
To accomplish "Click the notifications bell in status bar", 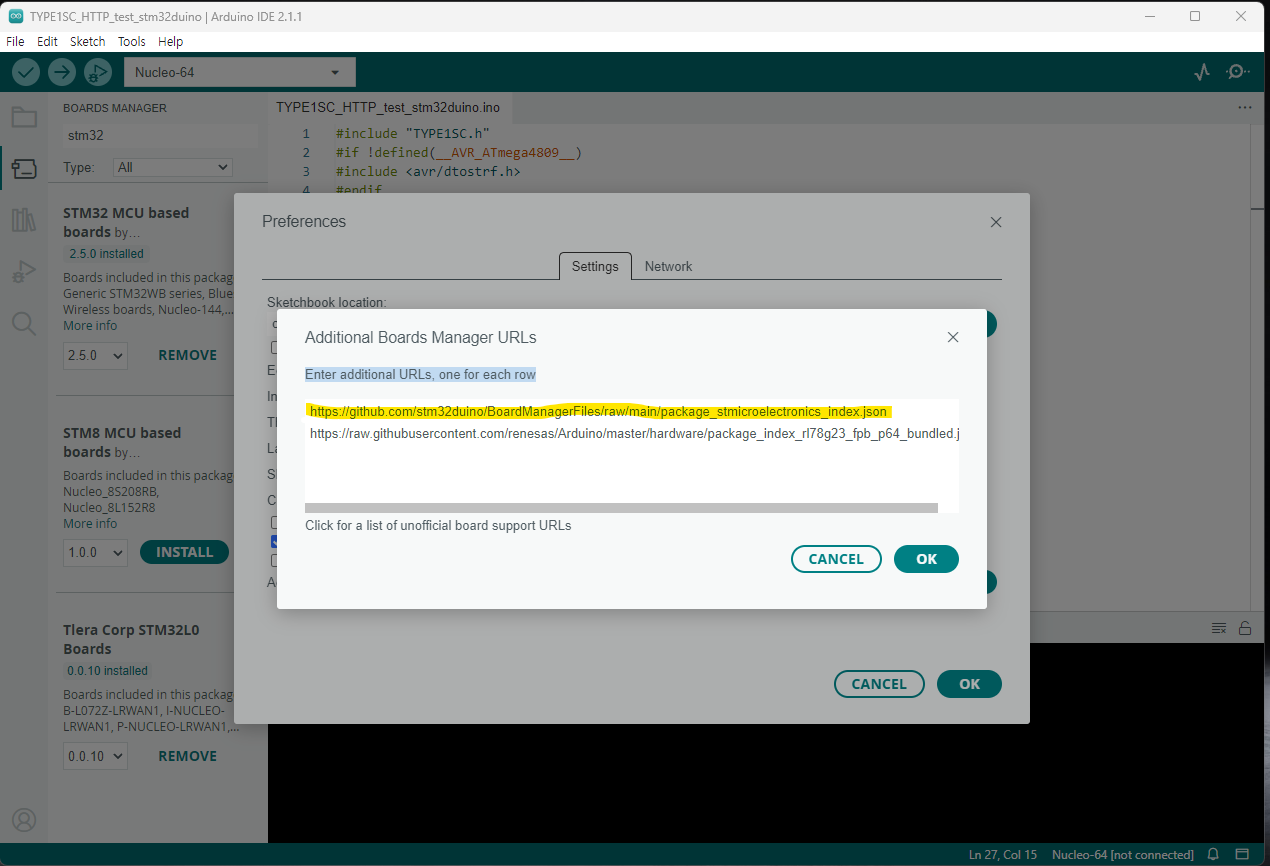I will pos(1213,855).
